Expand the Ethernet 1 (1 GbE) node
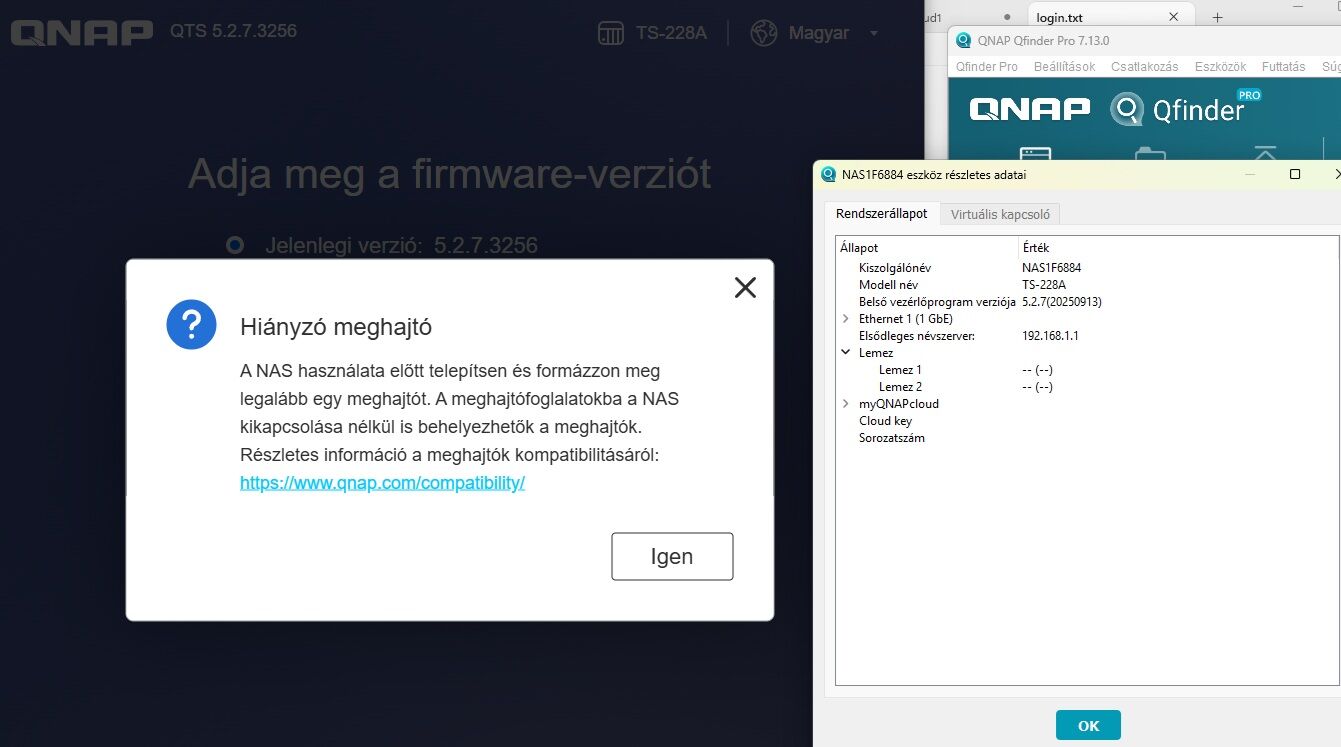The height and width of the screenshot is (747, 1341). 847,319
